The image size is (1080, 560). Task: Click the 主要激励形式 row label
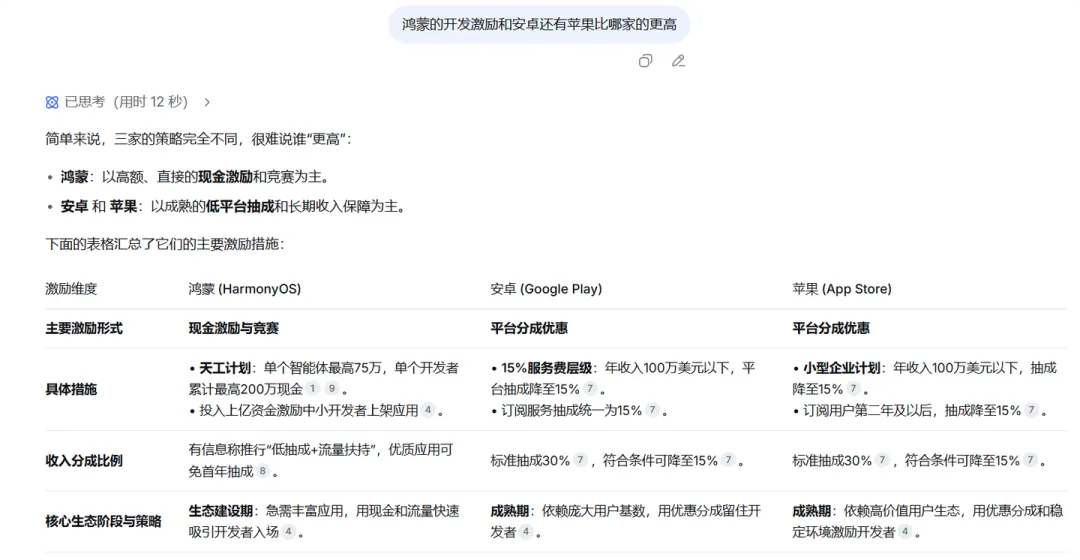click(x=84, y=329)
